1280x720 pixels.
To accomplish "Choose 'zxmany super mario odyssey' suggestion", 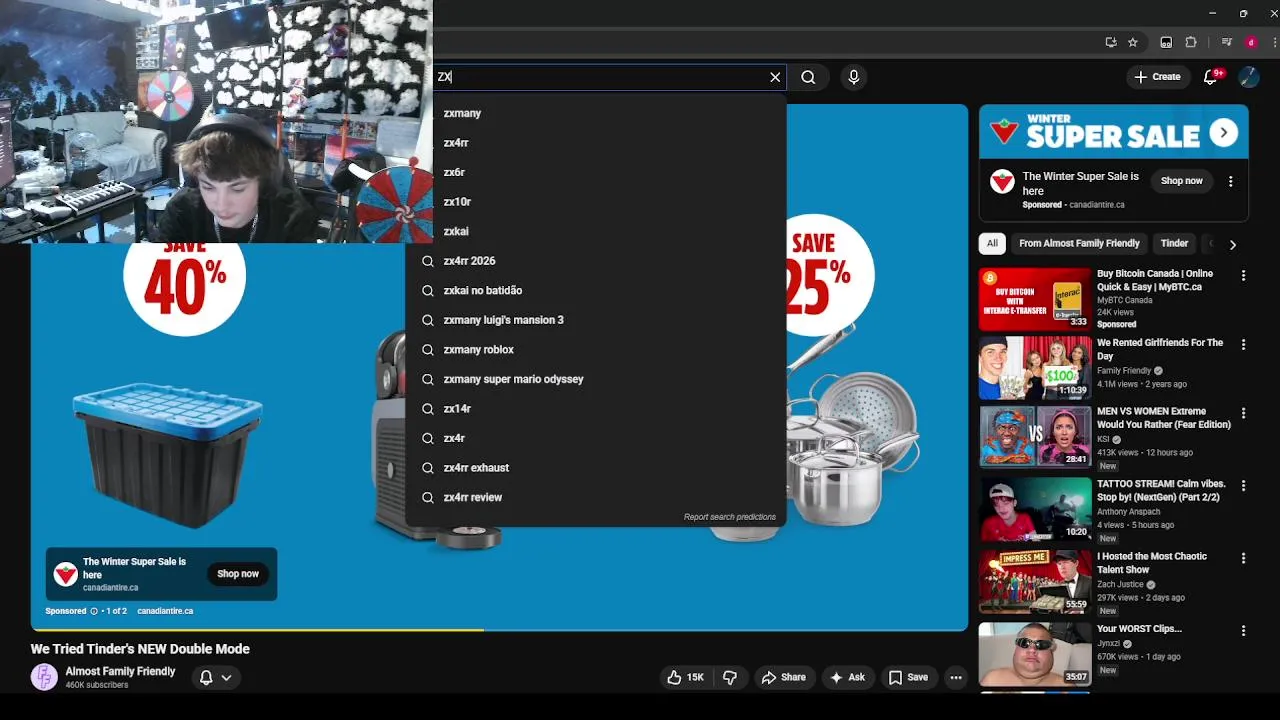I will [596, 379].
